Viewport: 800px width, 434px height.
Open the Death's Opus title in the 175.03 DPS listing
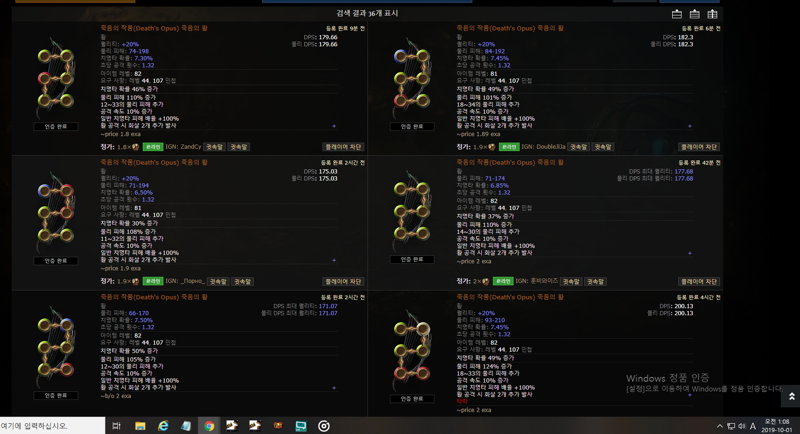coord(154,162)
